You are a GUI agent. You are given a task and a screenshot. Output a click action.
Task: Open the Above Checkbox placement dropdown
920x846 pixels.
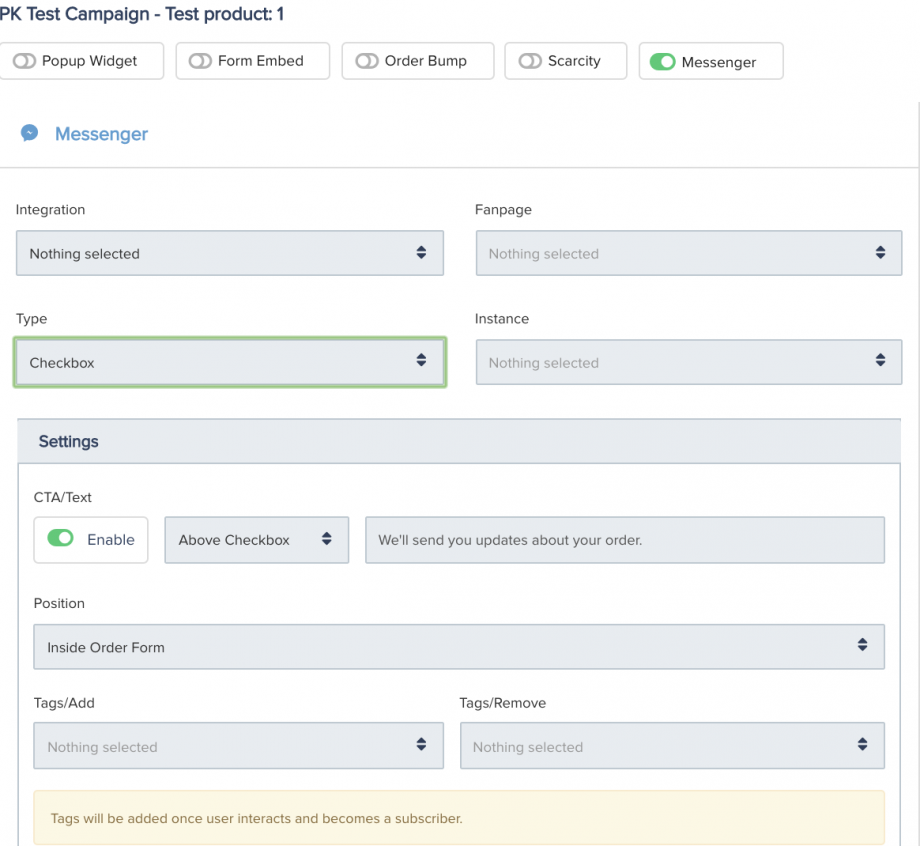(256, 540)
